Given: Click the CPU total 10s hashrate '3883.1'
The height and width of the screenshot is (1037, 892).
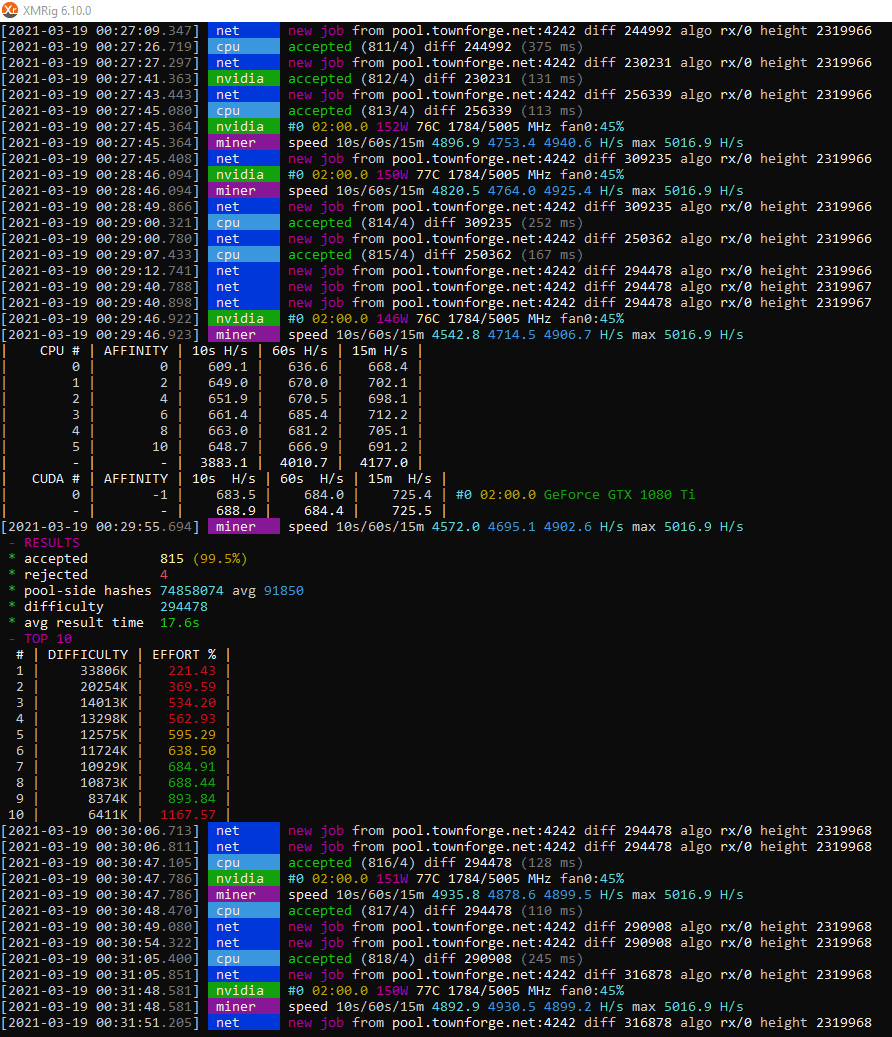Looking at the screenshot, I should point(223,463).
